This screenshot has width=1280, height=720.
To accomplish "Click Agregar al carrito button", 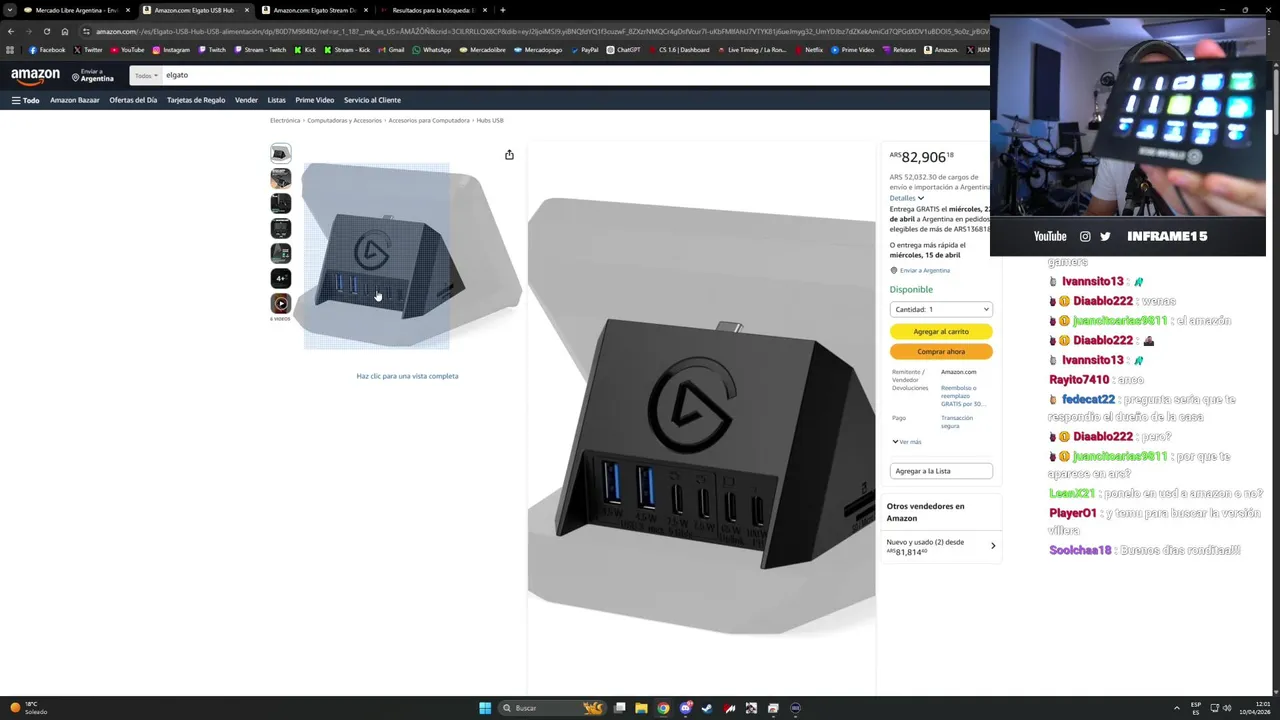I will (x=941, y=331).
